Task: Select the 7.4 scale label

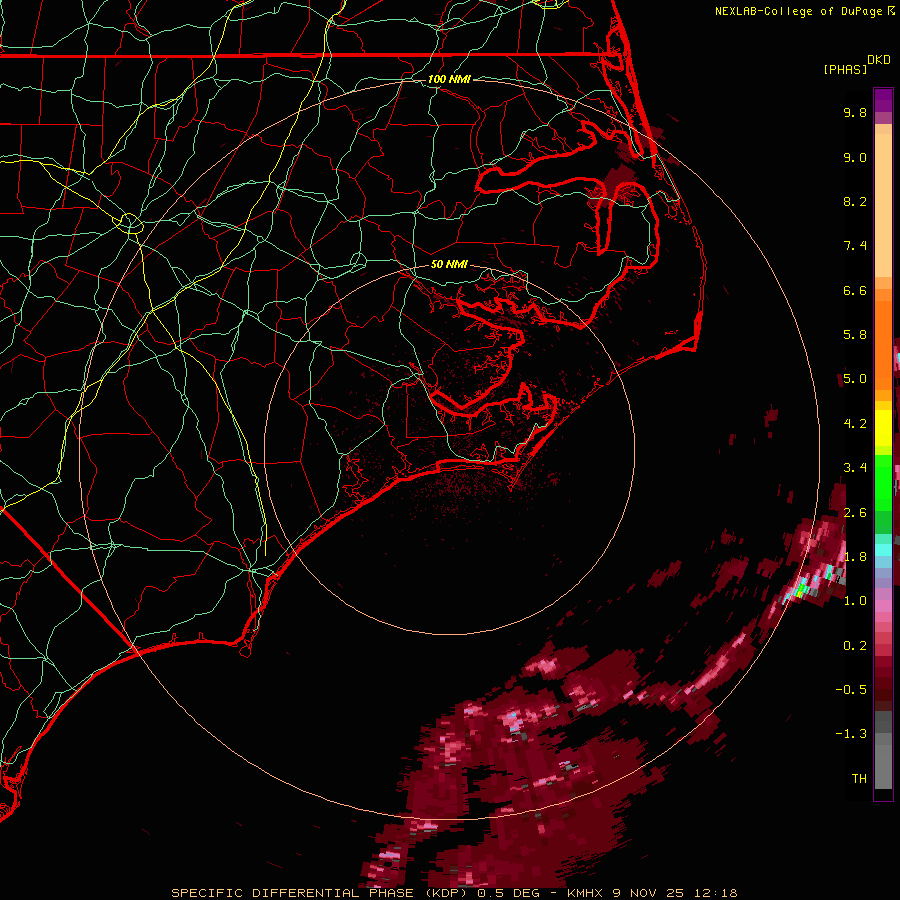Action: point(855,246)
